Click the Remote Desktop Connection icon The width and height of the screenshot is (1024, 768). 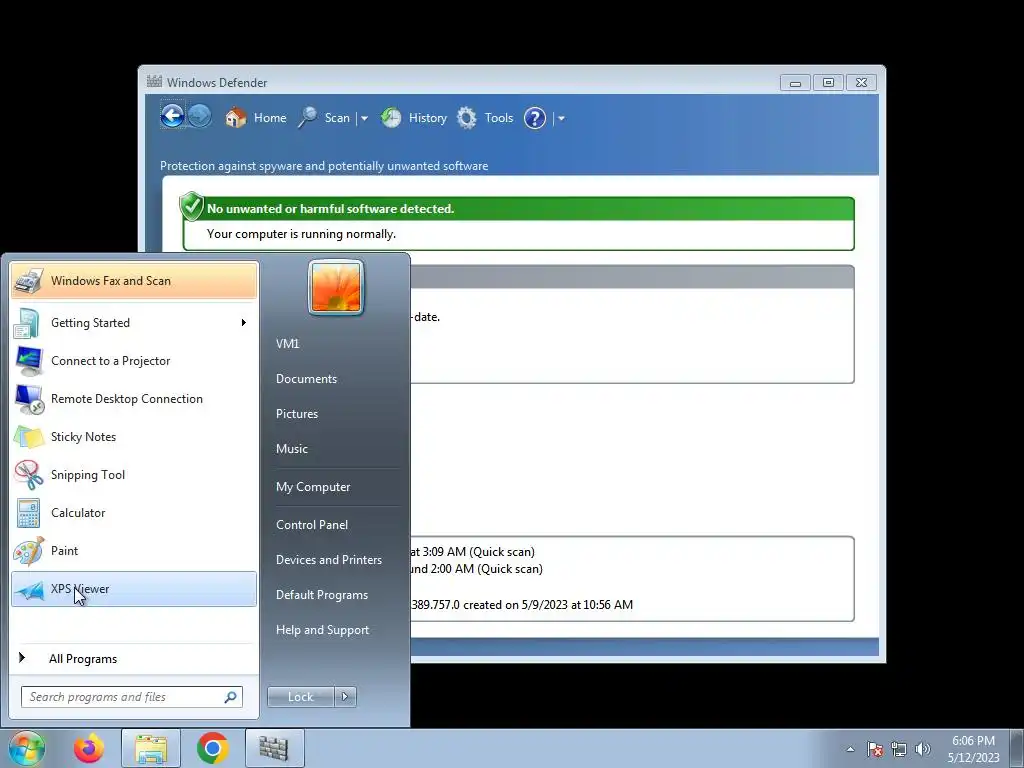(x=29, y=399)
